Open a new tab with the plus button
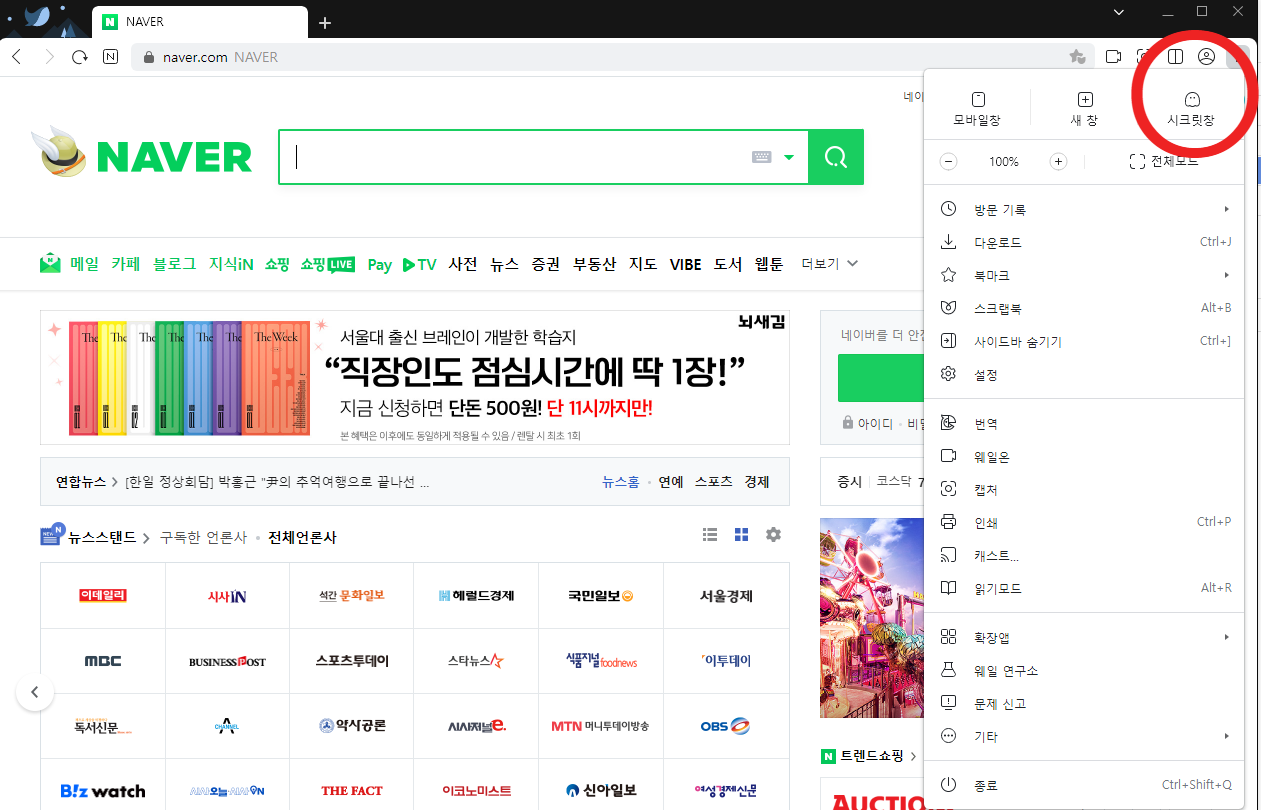The height and width of the screenshot is (810, 1261). [324, 23]
